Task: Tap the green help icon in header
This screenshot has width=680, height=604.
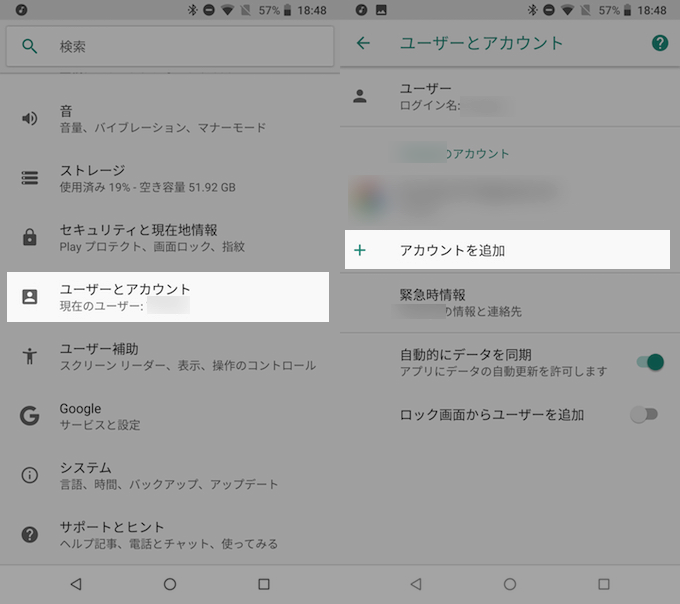Action: coord(659,43)
